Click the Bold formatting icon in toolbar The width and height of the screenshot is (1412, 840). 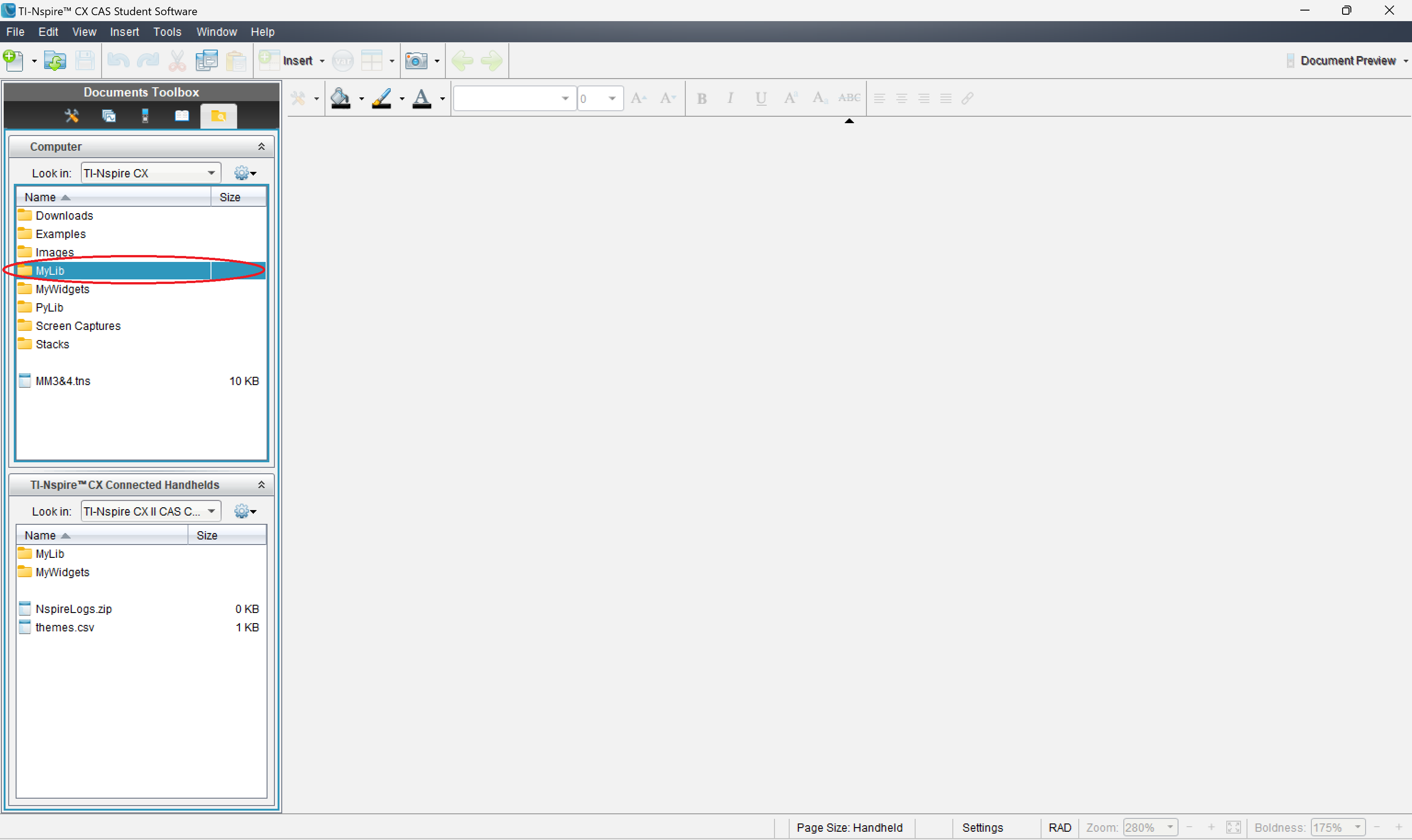700,98
